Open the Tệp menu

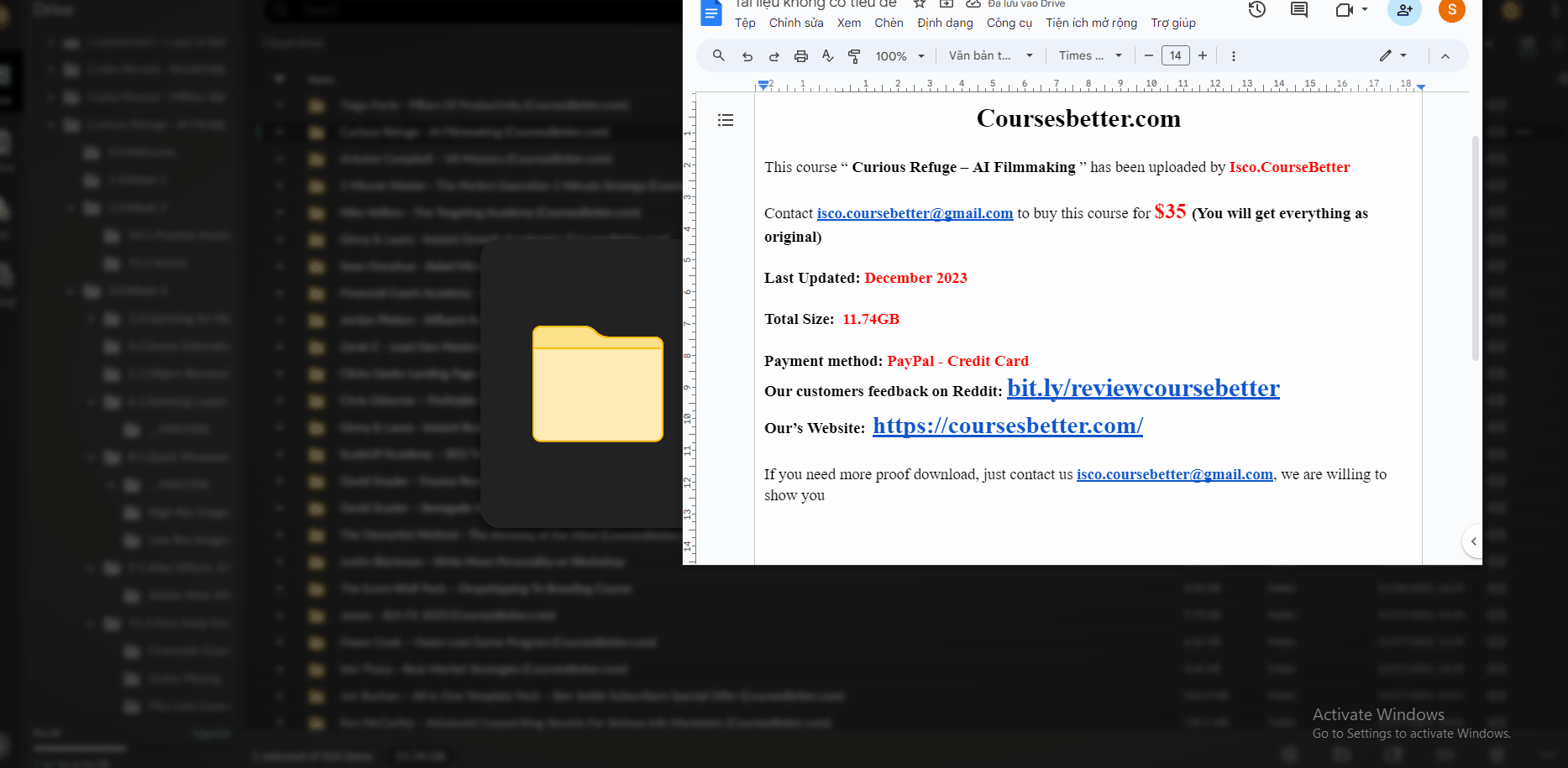tap(745, 23)
